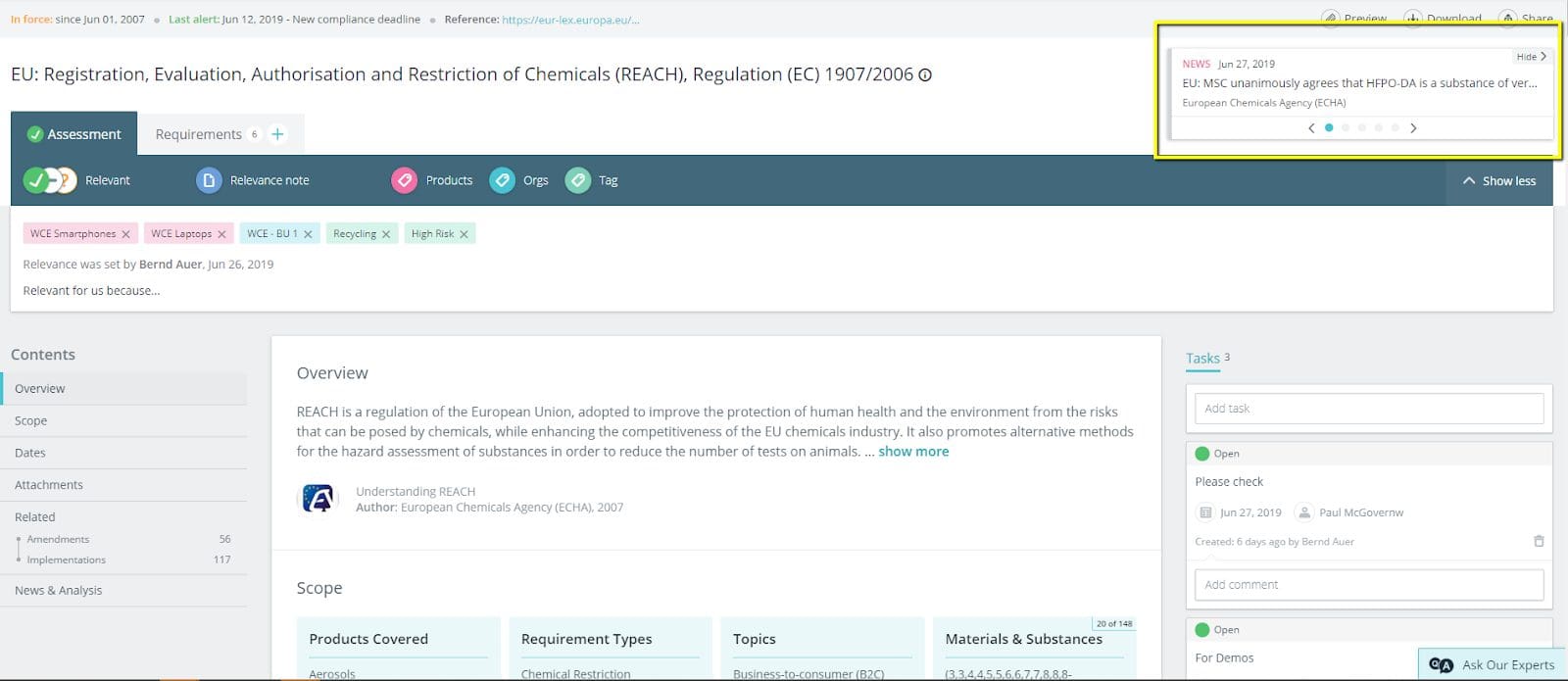The width and height of the screenshot is (1568, 681).
Task: Click the pink Products tag icon
Action: tap(404, 180)
